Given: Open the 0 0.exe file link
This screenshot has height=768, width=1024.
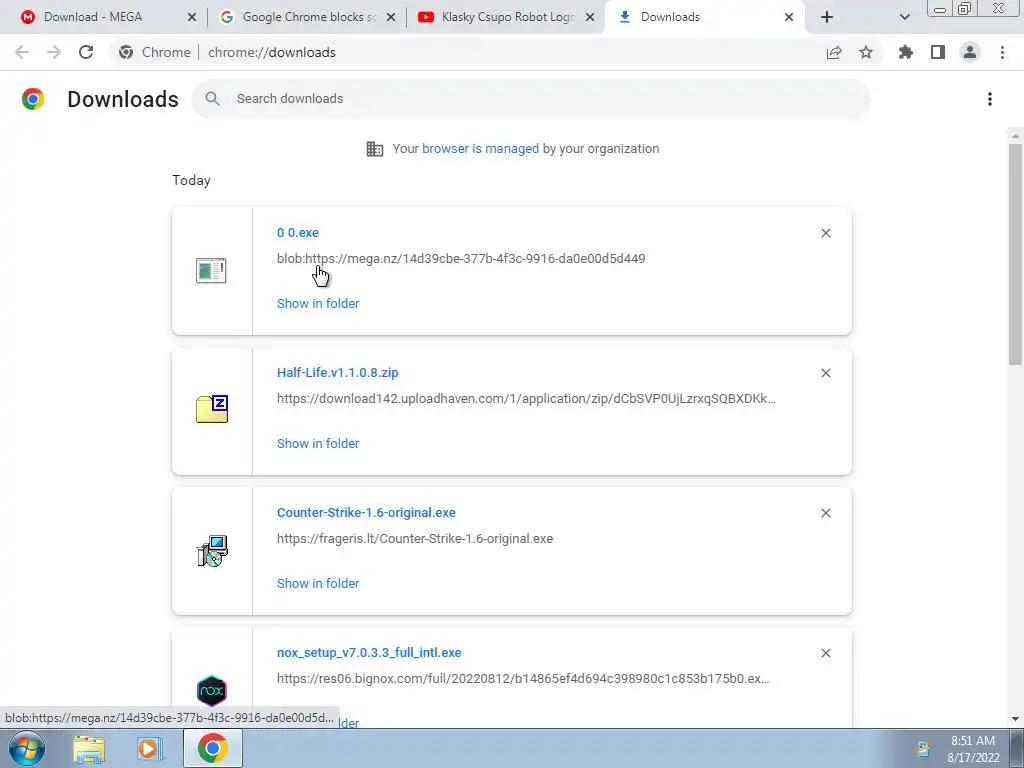Looking at the screenshot, I should pyautogui.click(x=298, y=232).
